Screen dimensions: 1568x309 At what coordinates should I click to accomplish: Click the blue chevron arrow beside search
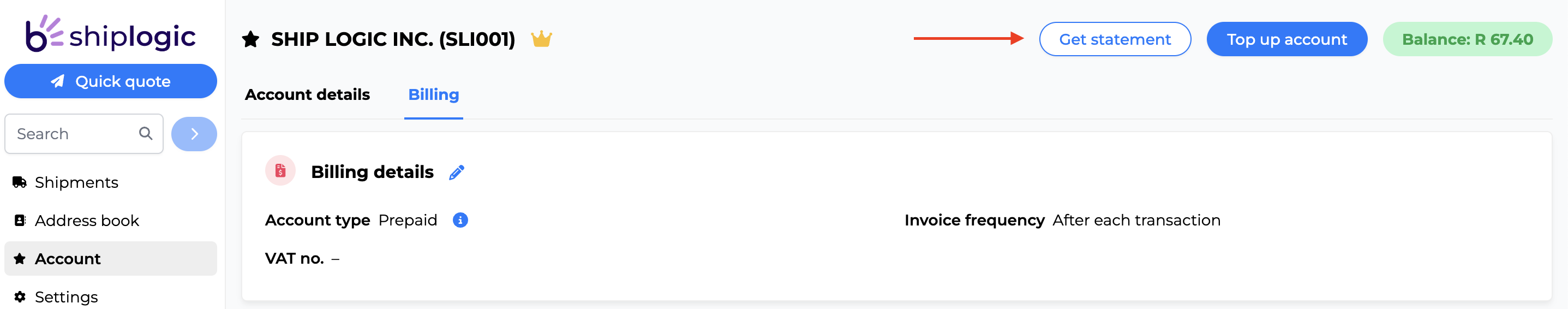[194, 133]
